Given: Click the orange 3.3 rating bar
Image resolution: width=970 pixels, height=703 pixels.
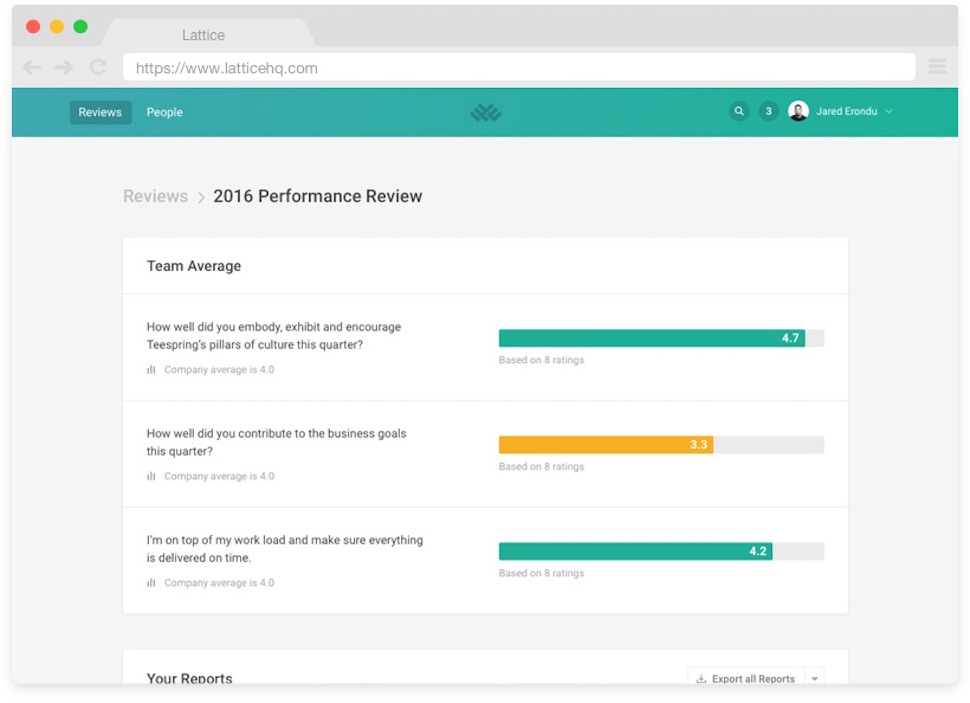Looking at the screenshot, I should pos(605,445).
